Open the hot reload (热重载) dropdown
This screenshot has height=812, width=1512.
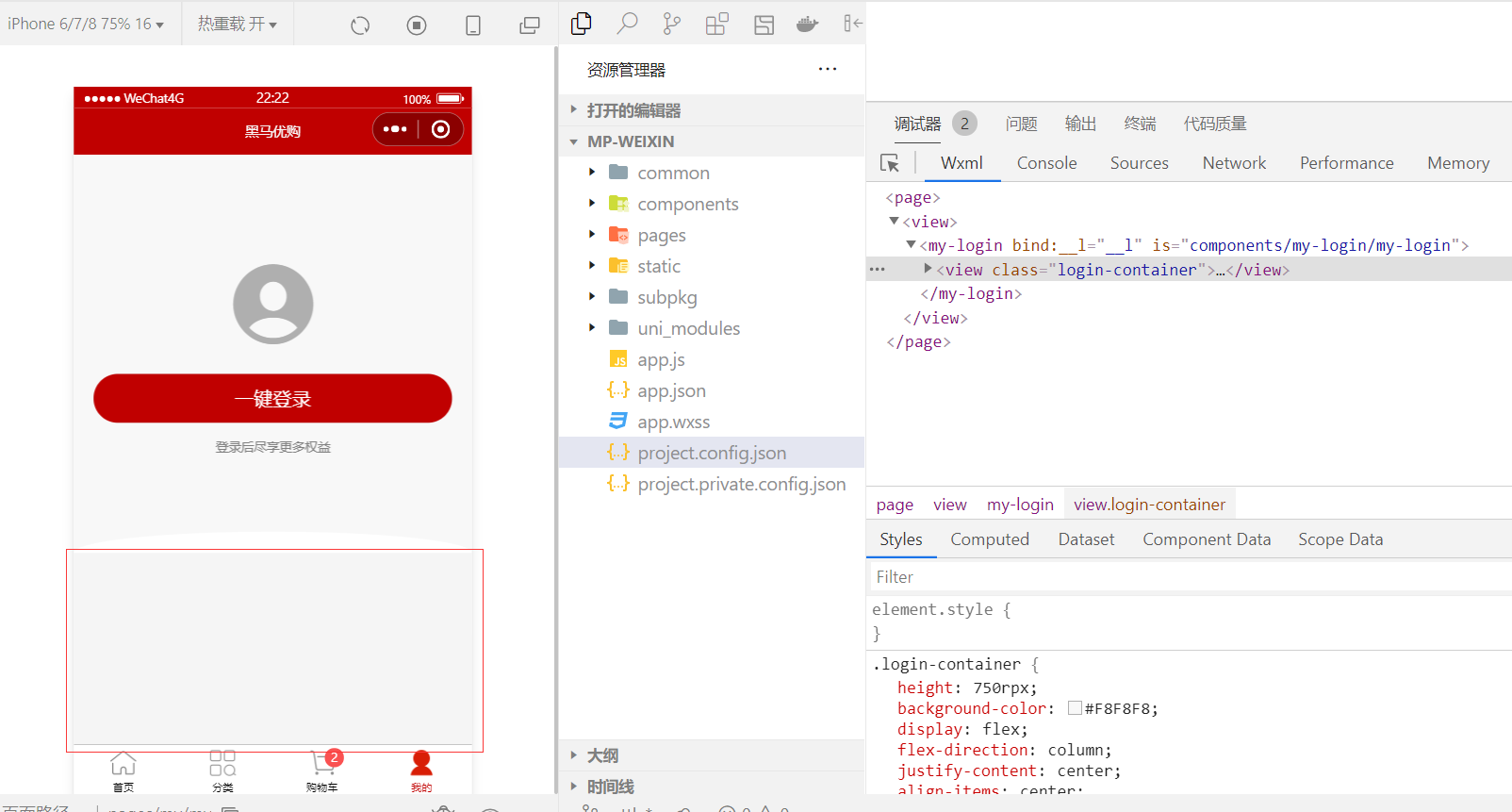tap(238, 24)
